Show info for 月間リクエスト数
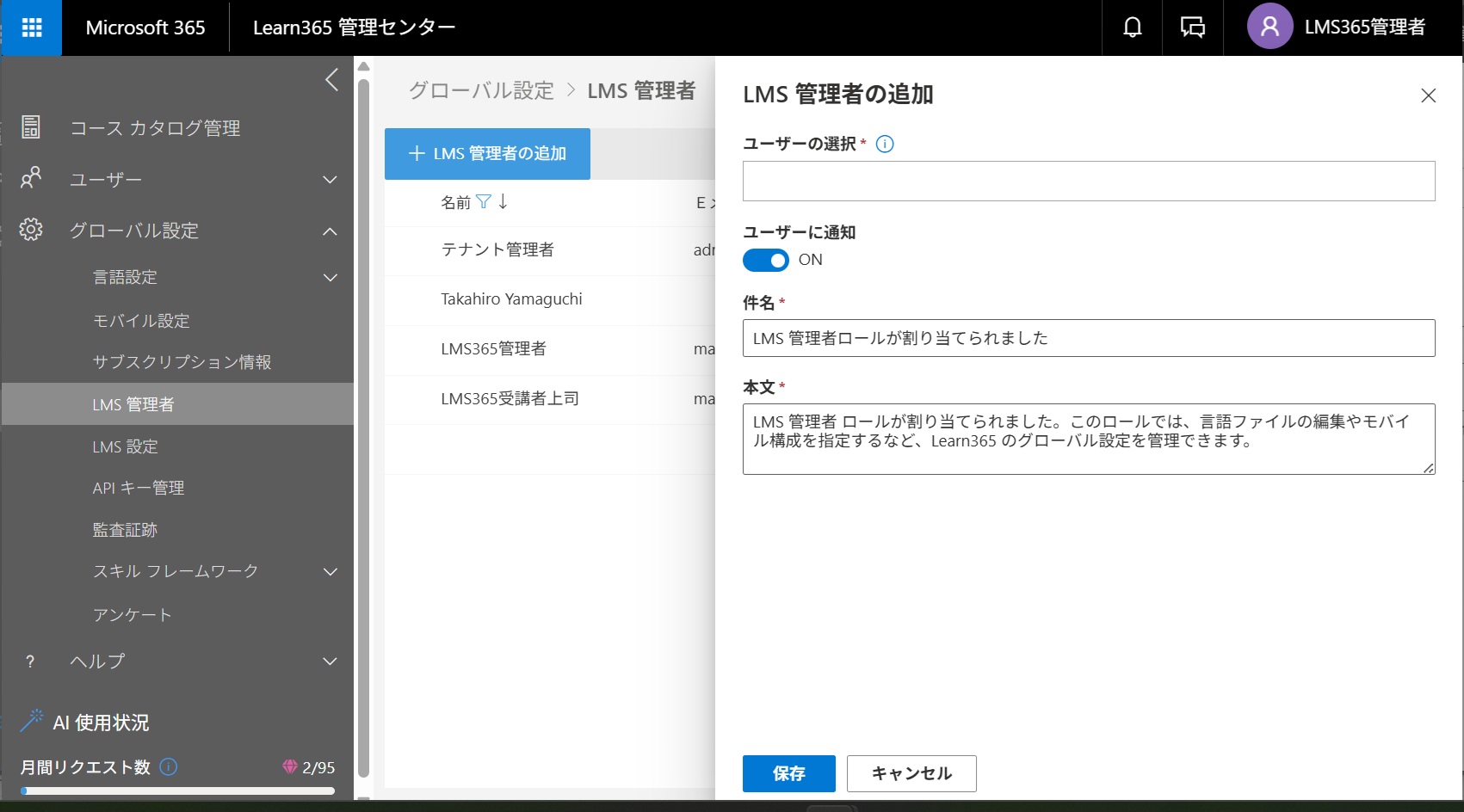 (x=169, y=766)
